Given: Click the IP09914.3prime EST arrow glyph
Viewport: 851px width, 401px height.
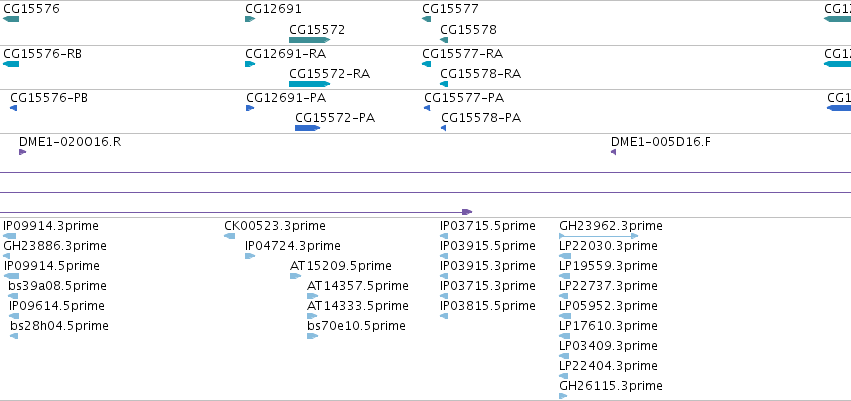Looking at the screenshot, I should [9, 236].
